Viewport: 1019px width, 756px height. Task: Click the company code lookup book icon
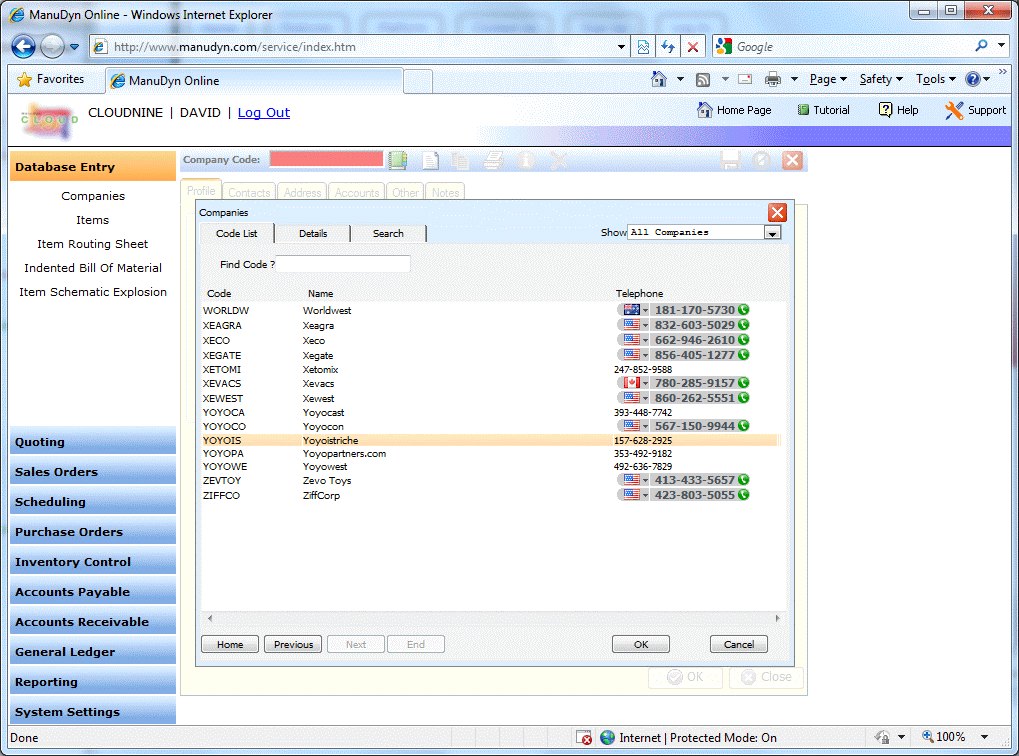398,160
